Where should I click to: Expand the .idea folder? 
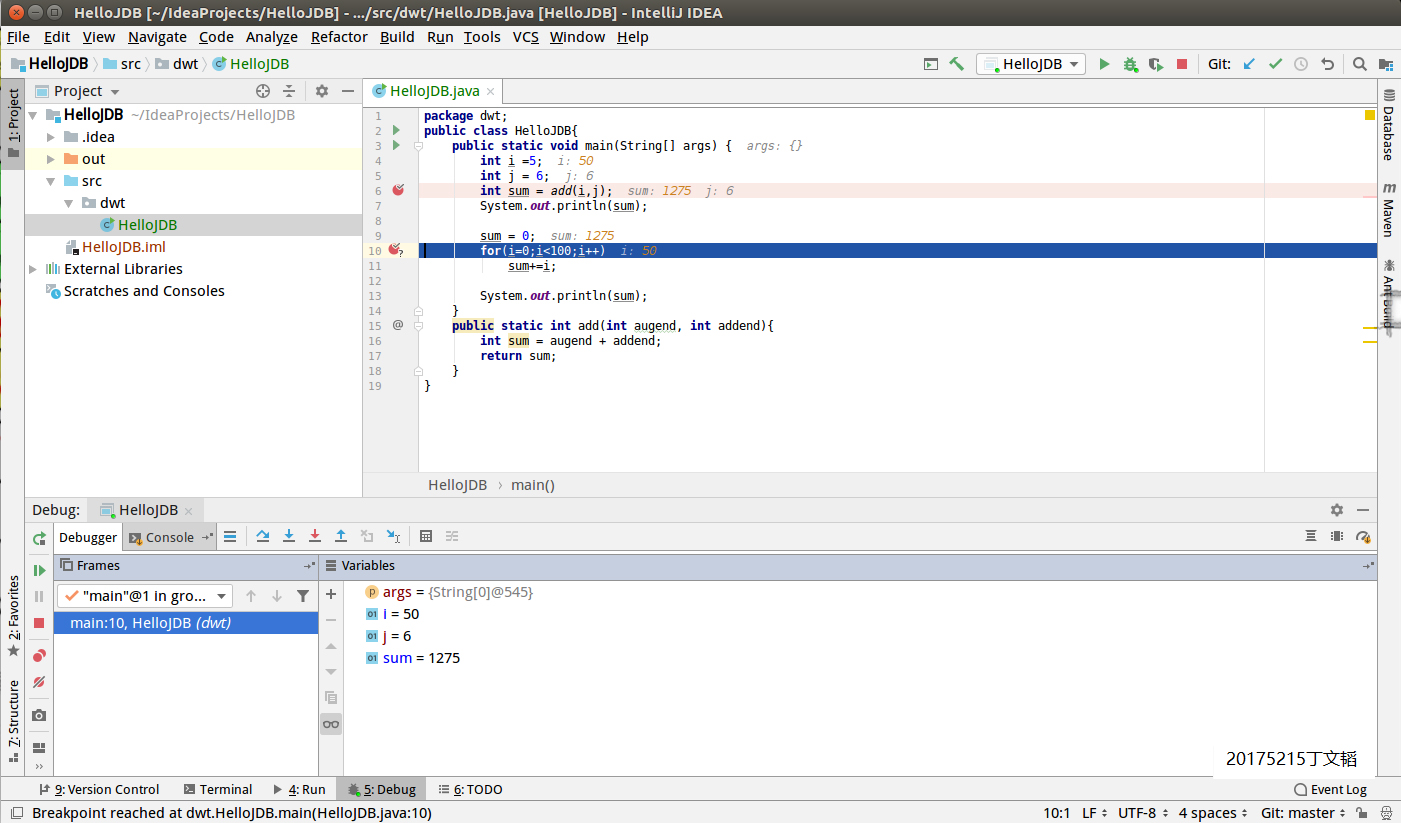(x=51, y=137)
